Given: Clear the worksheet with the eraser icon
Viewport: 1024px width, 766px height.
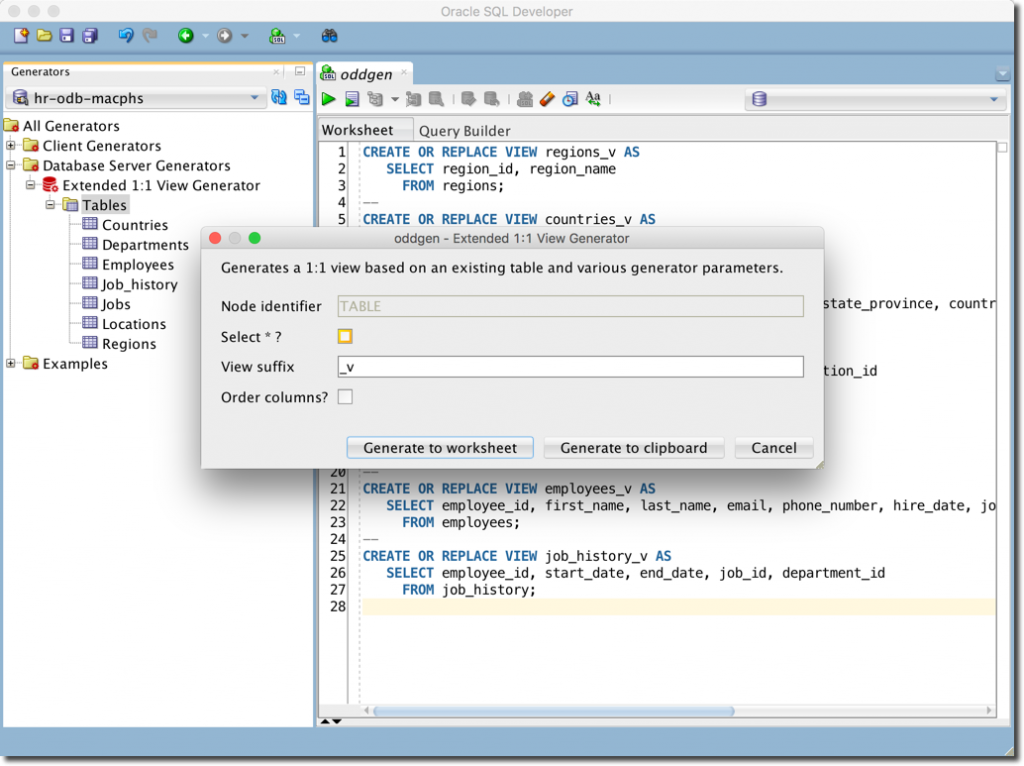Looking at the screenshot, I should pyautogui.click(x=547, y=98).
